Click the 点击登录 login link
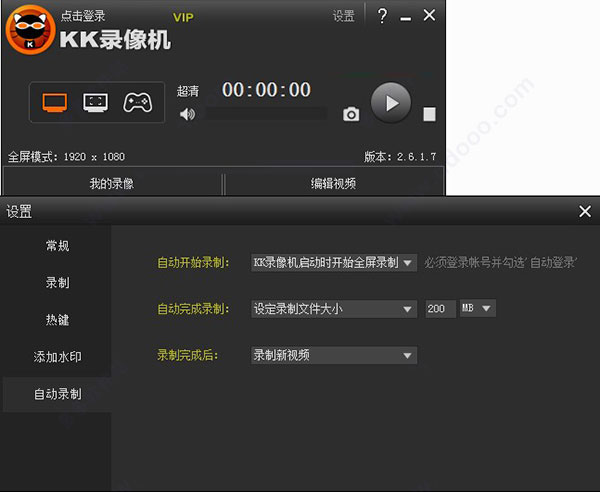600x492 pixels. point(83,16)
